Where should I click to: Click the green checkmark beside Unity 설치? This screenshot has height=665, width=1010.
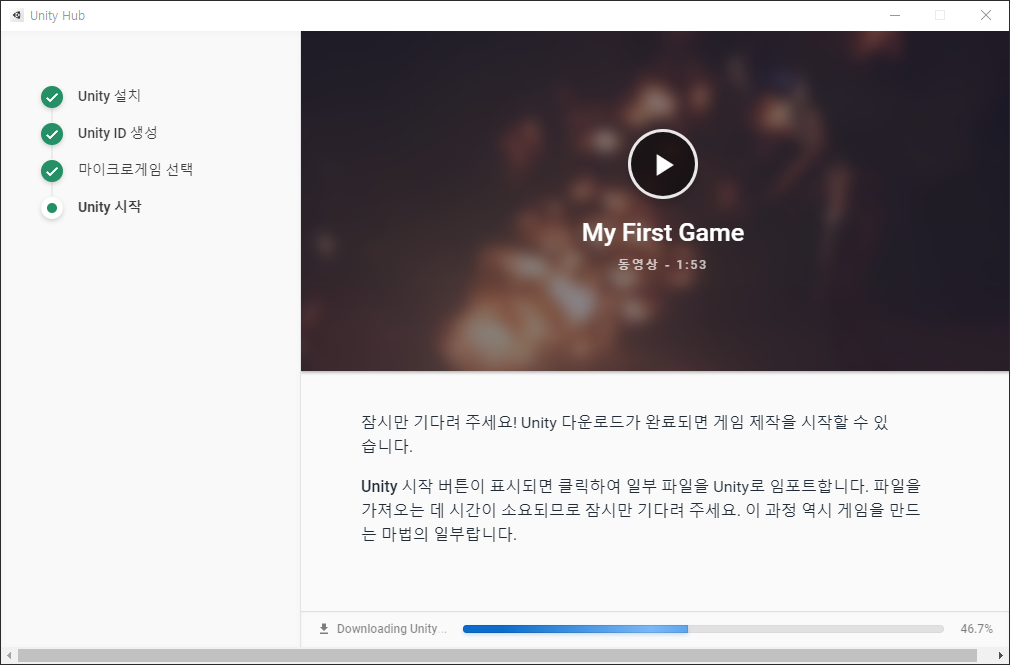(x=52, y=97)
